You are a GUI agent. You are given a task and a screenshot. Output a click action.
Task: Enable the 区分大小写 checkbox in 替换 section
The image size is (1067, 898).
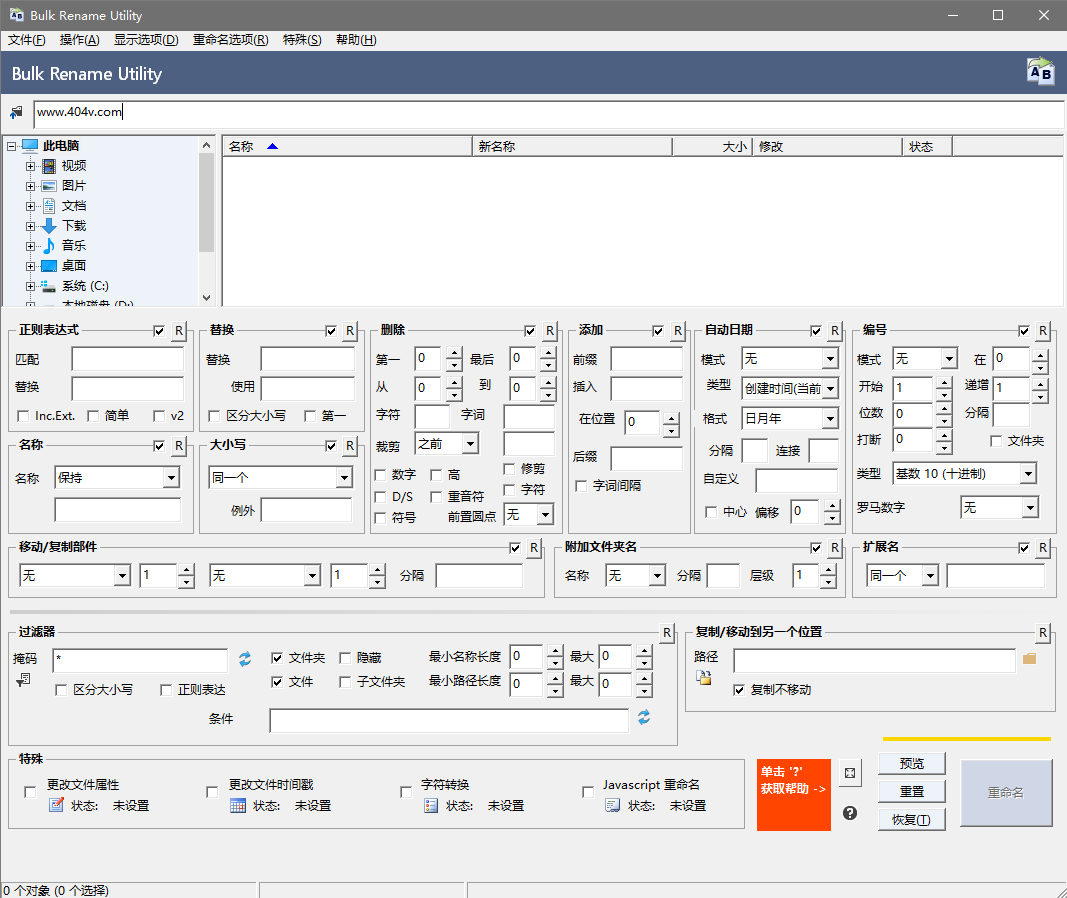215,416
